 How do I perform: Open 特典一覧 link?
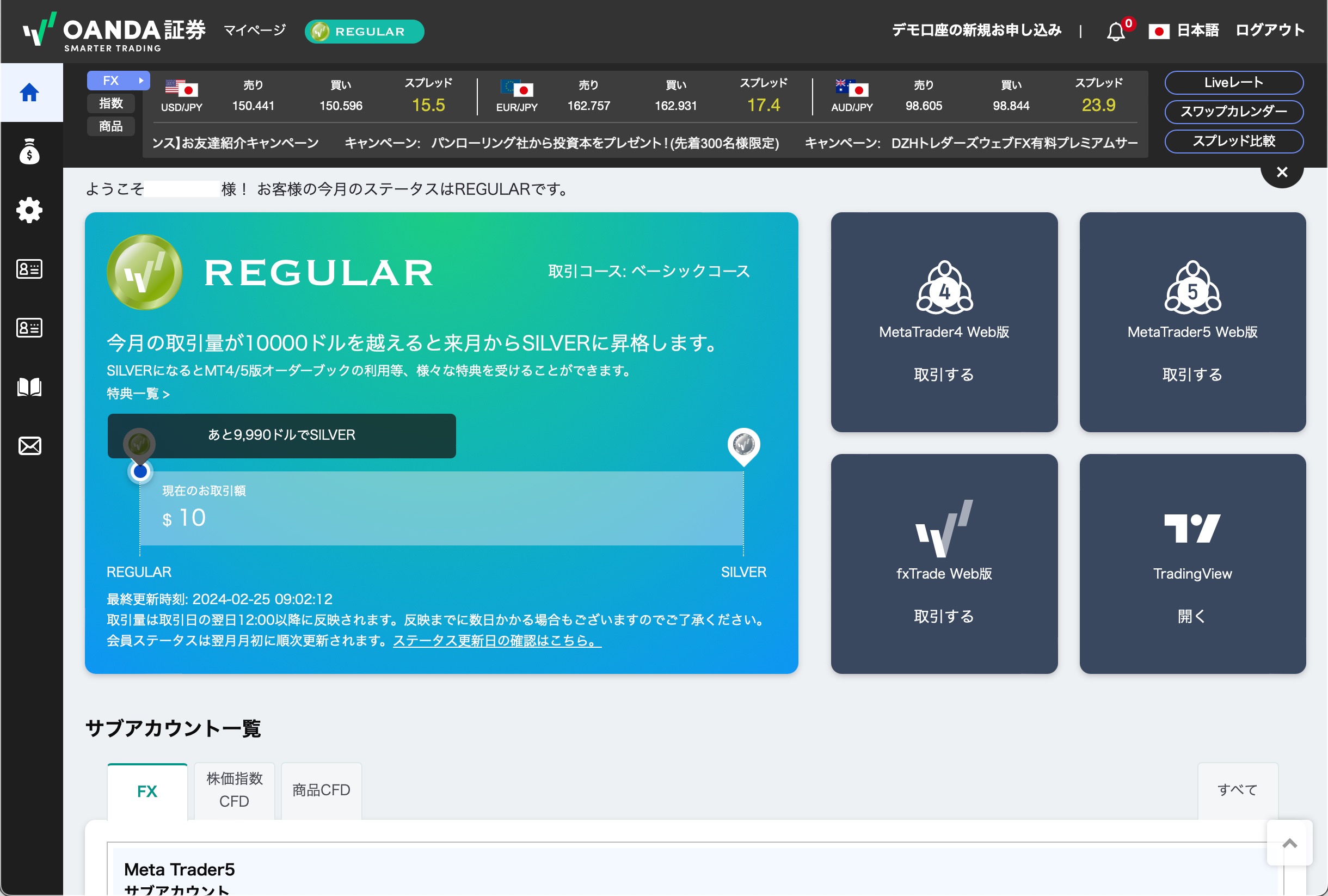coord(138,394)
